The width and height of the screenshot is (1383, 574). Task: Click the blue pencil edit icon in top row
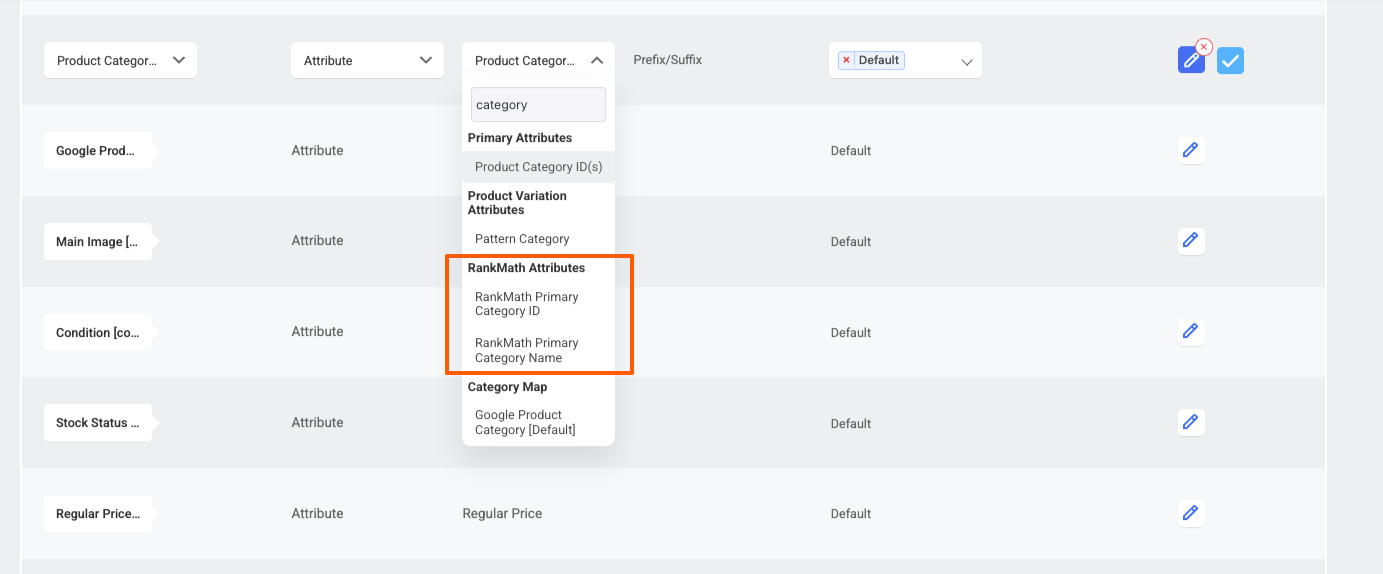click(x=1190, y=61)
